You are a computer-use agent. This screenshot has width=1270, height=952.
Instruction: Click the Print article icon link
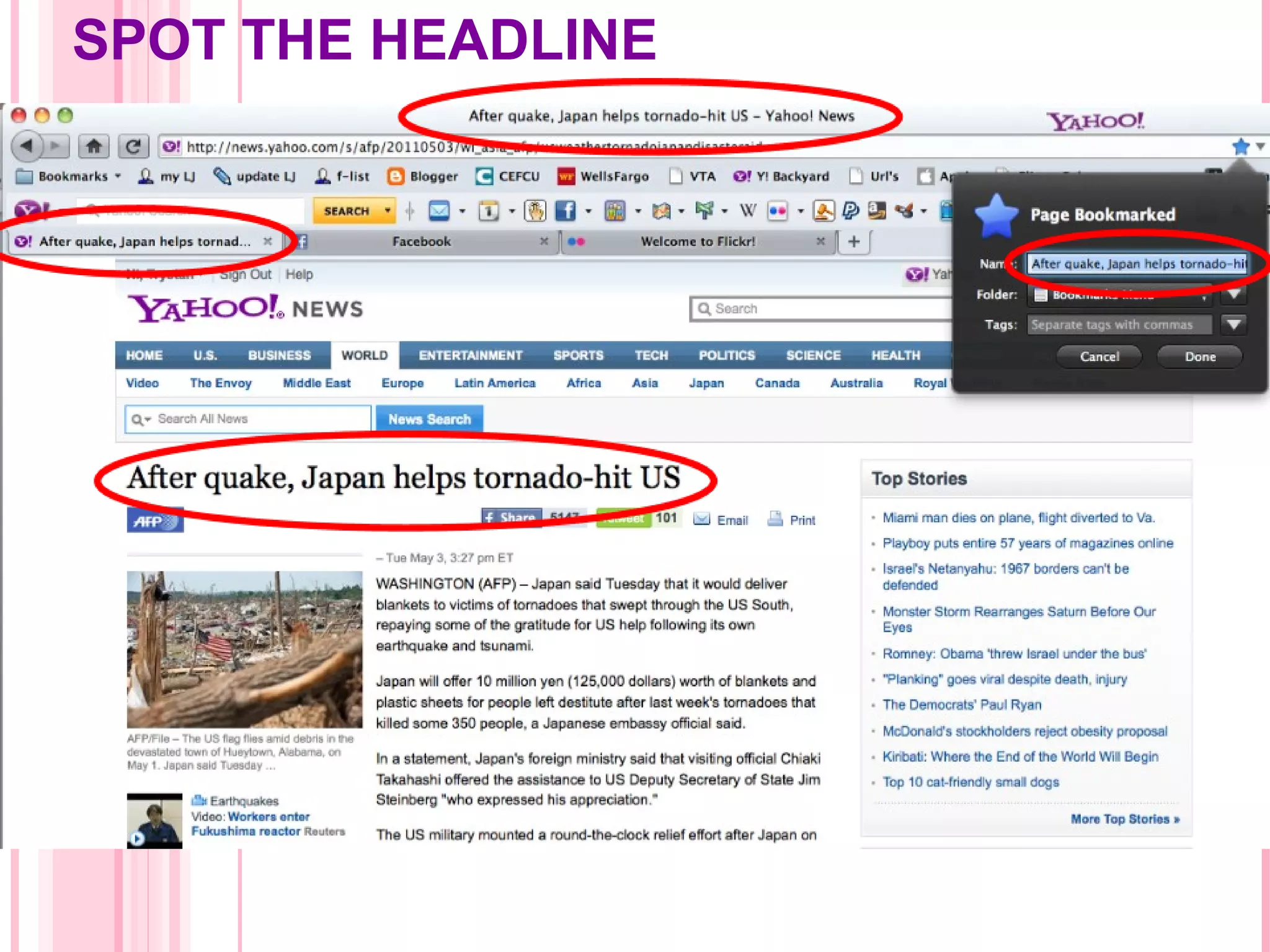point(791,520)
